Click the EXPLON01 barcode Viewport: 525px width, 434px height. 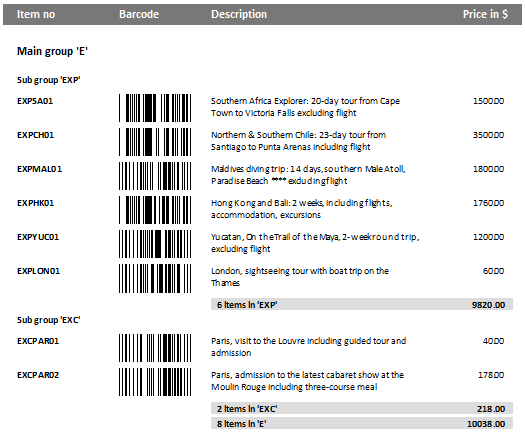(x=155, y=278)
